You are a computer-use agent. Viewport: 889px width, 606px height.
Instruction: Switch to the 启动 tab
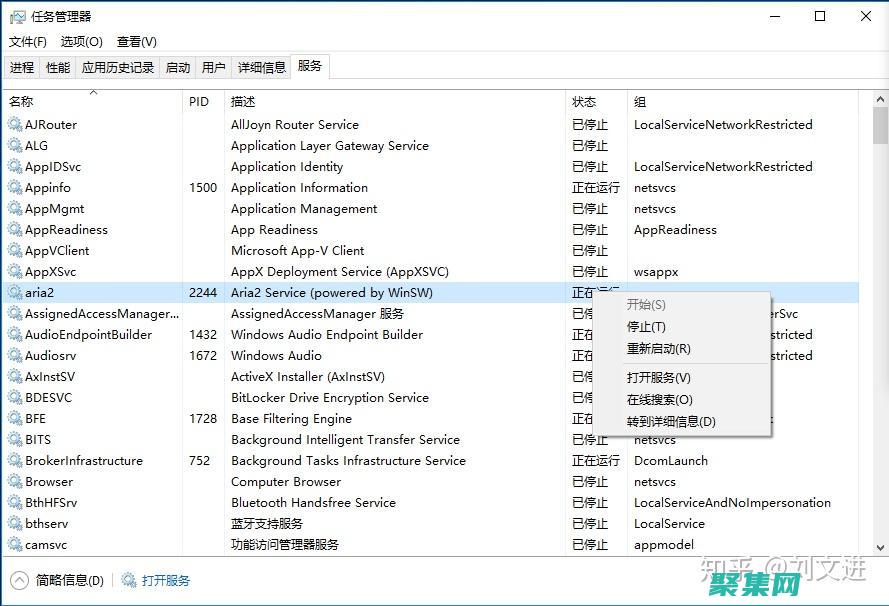point(177,67)
